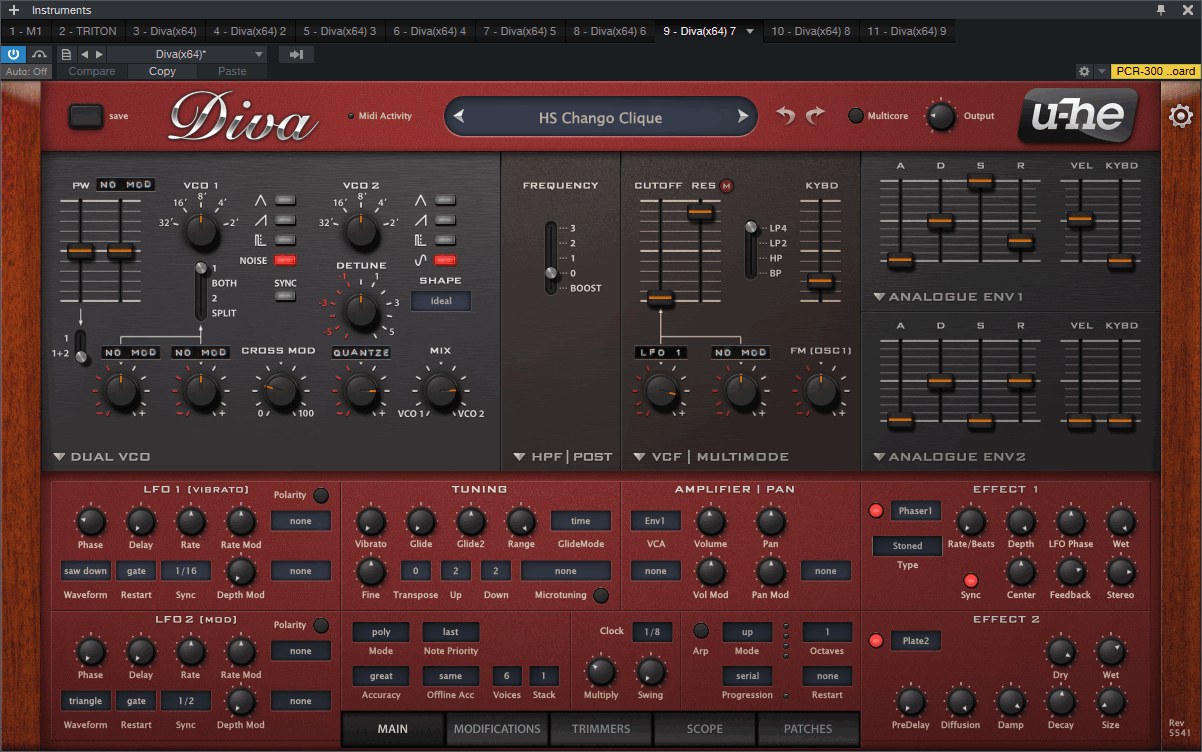Click the undo arrow in Diva header
1202x752 pixels.
coord(787,116)
